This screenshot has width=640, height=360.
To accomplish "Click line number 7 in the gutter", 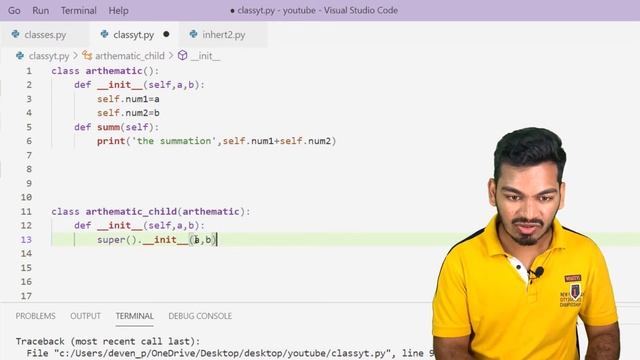I will (29, 155).
